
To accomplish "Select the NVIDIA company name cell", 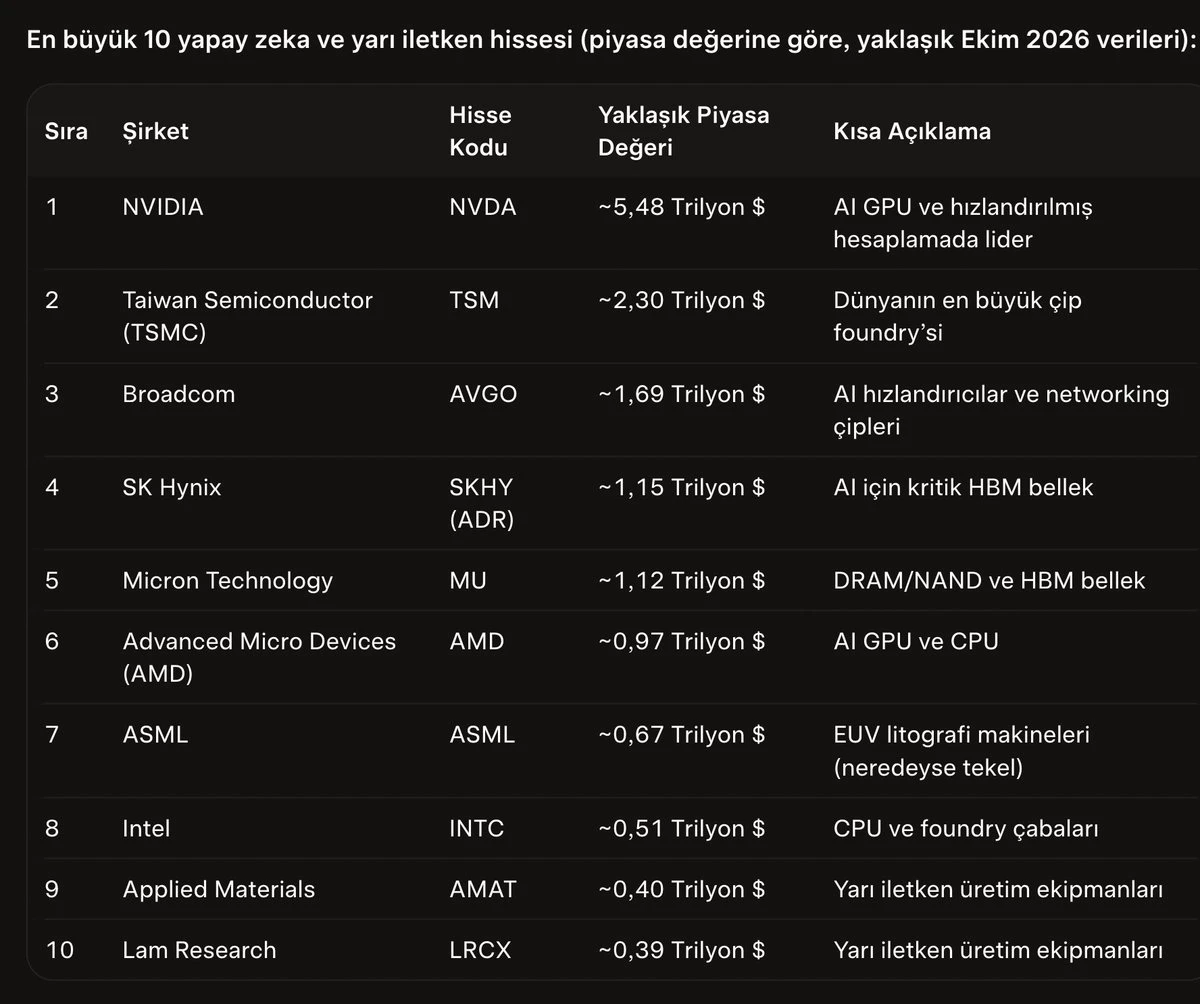I will [163, 207].
